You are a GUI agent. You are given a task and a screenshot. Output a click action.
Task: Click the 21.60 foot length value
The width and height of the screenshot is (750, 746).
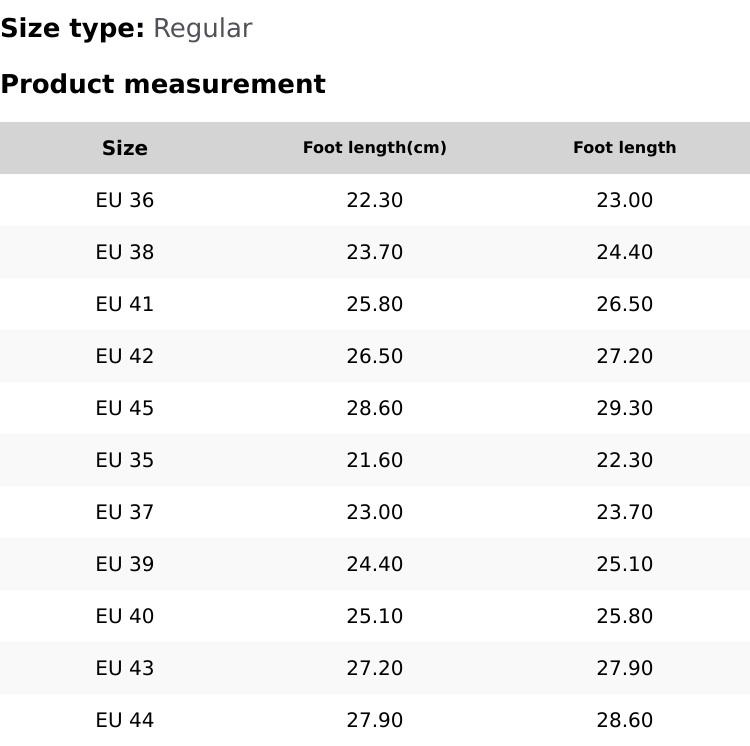tap(375, 460)
